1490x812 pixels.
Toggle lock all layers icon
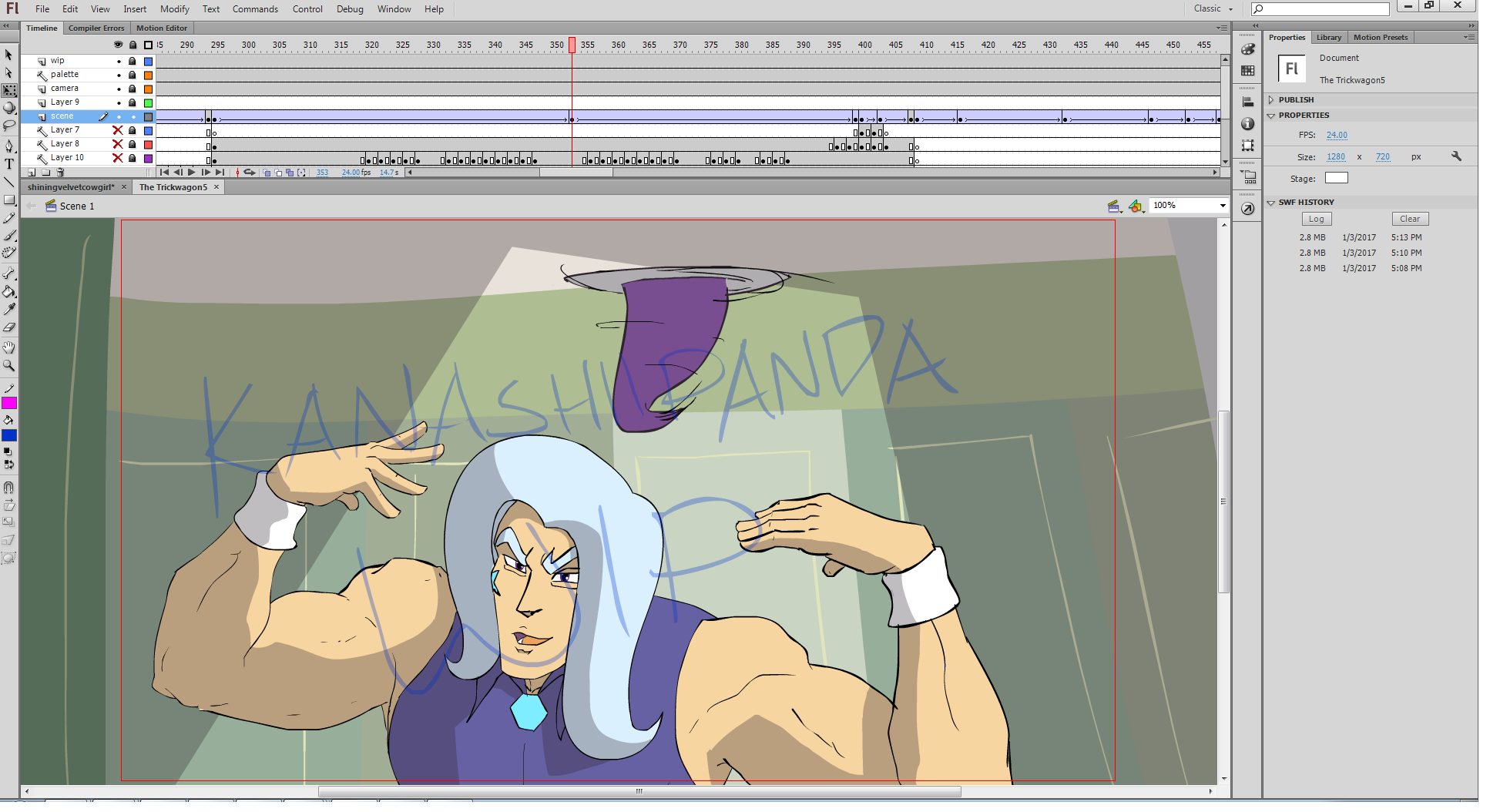(133, 45)
